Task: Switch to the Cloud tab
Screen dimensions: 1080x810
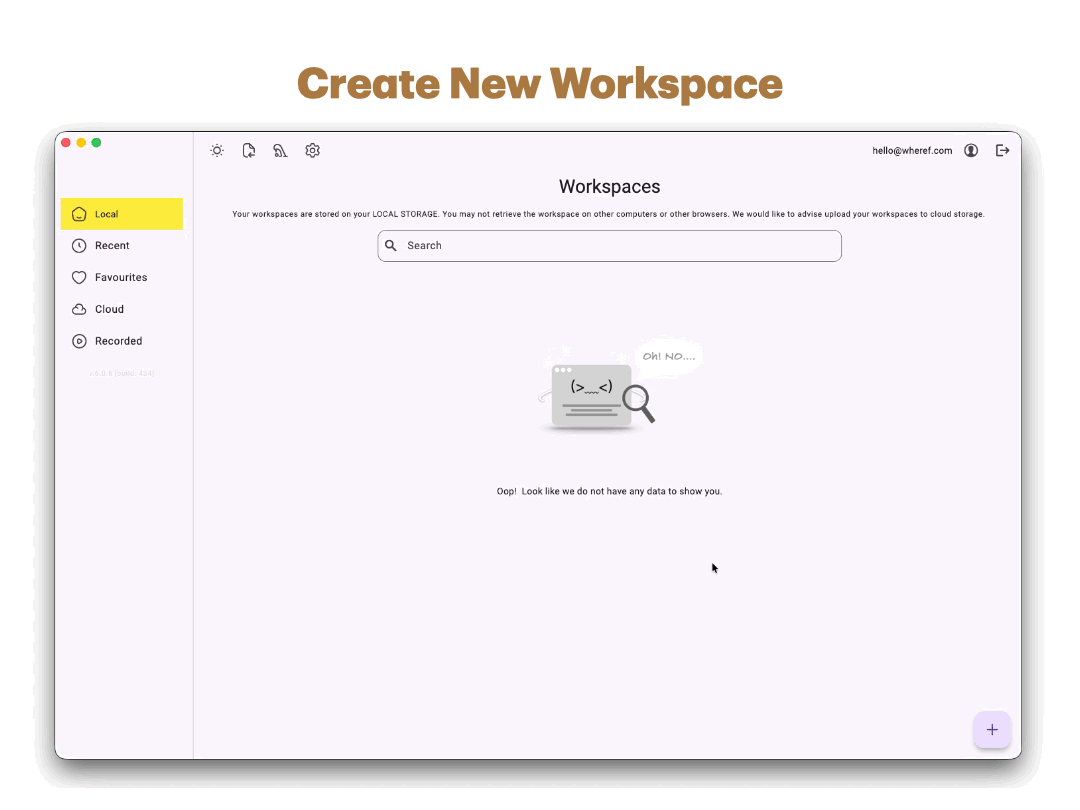Action: [107, 309]
